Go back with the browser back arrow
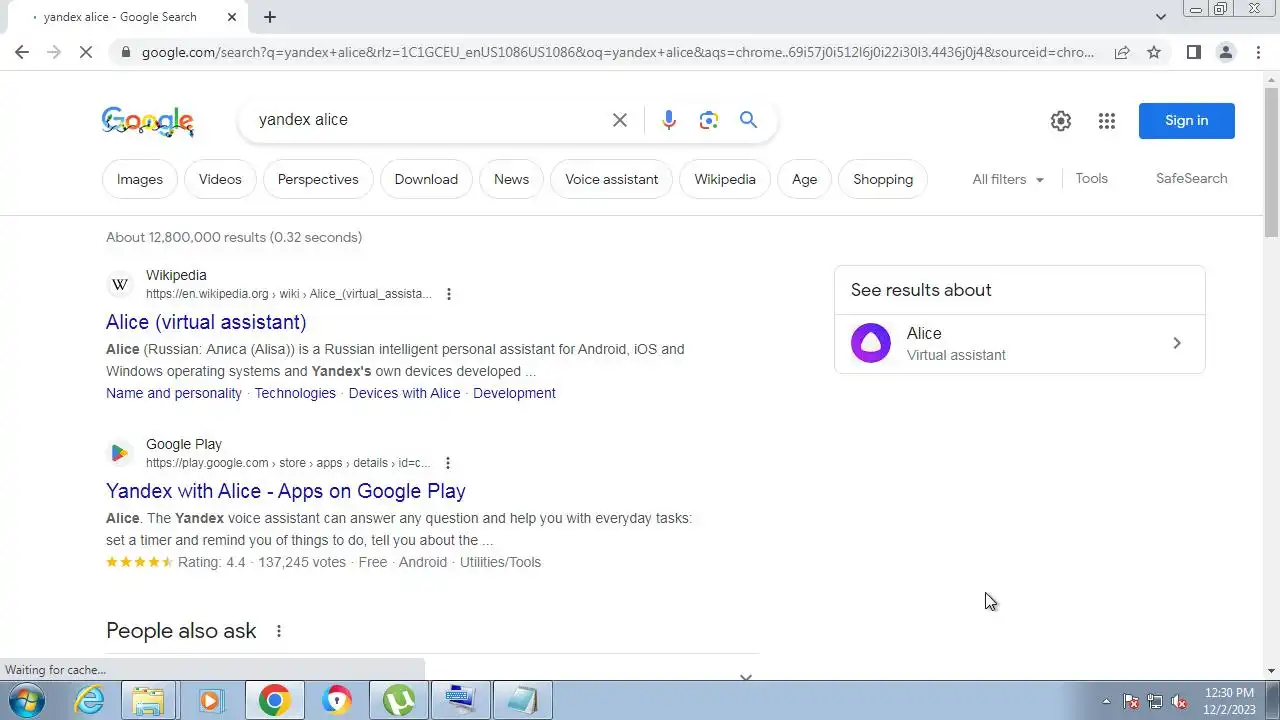Image resolution: width=1280 pixels, height=720 pixels. (22, 52)
